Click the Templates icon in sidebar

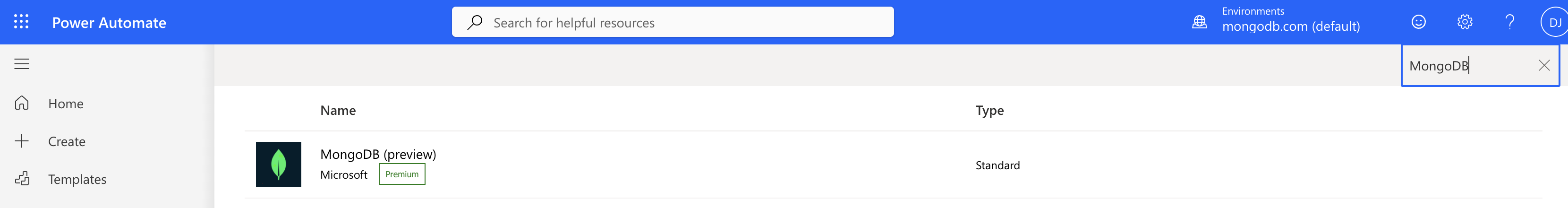coord(22,179)
